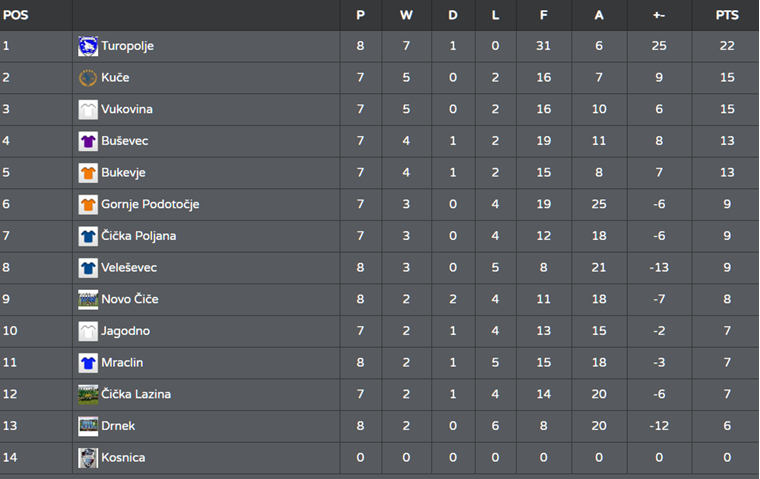Click Turopolje's 22 points cell
760x479 pixels.
point(727,46)
